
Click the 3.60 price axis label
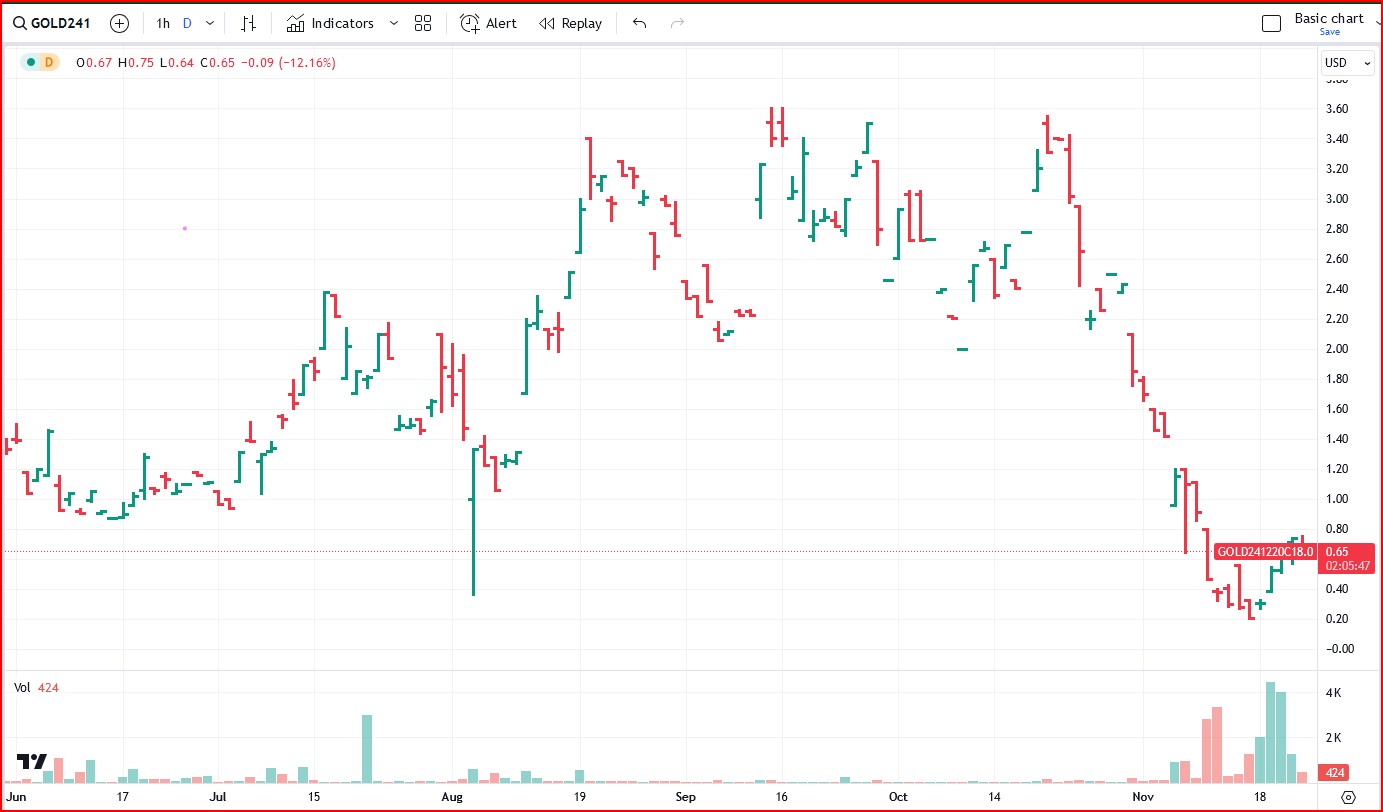pos(1336,109)
